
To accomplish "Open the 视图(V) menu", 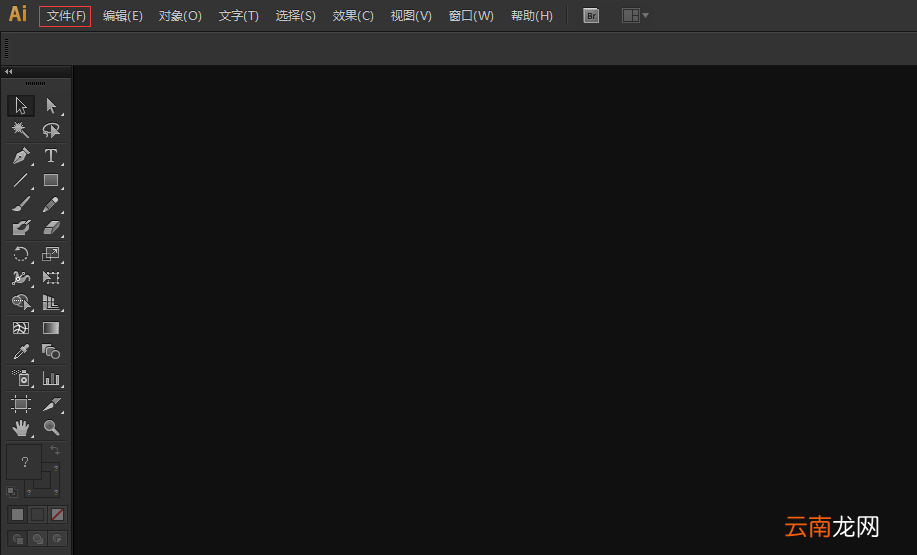I will point(411,16).
